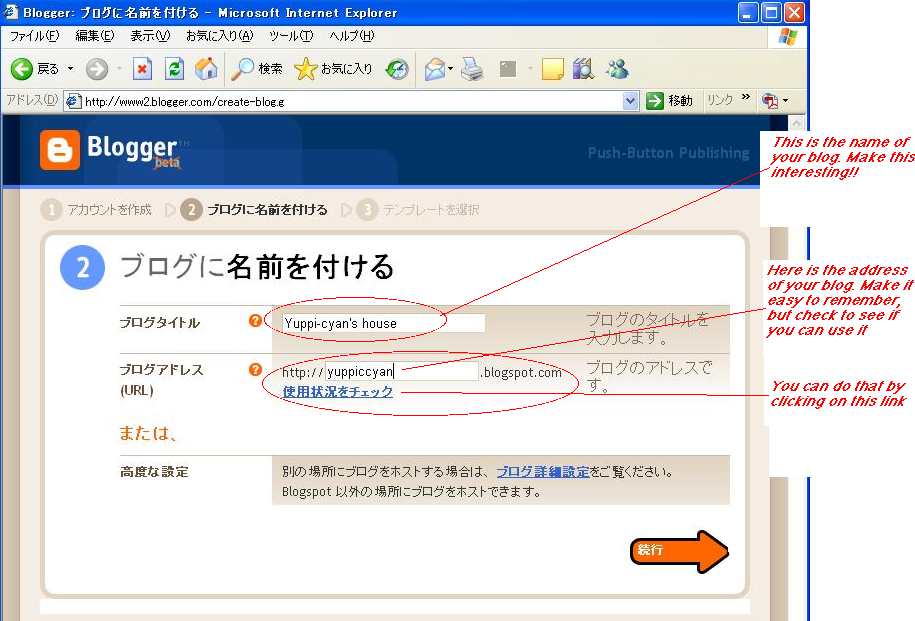Go to the Home page icon
This screenshot has width=915, height=621.
pos(206,69)
